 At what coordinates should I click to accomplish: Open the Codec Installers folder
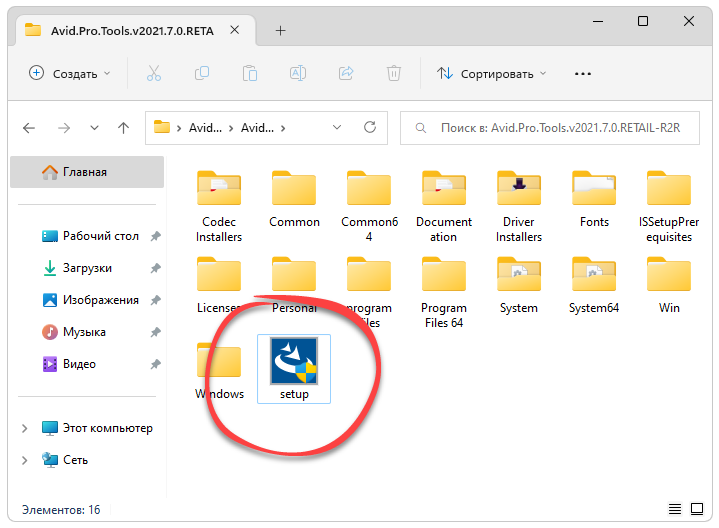[219, 206]
